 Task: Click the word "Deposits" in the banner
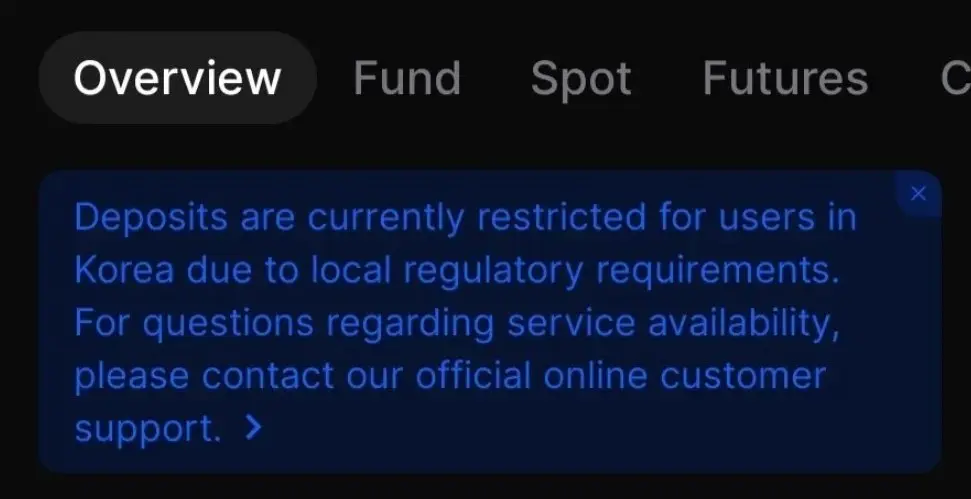point(151,218)
